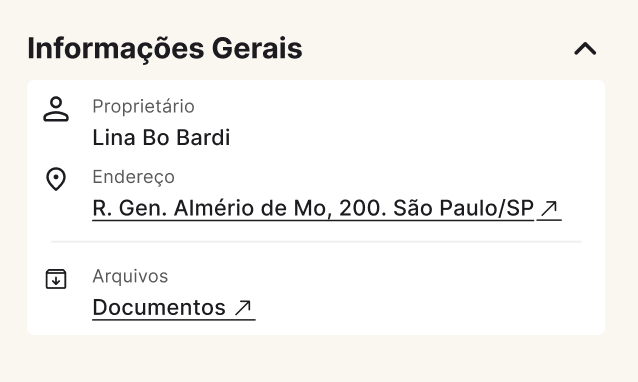Click the beige background below the card
Screen dimensions: 638x382
click(x=319, y=360)
